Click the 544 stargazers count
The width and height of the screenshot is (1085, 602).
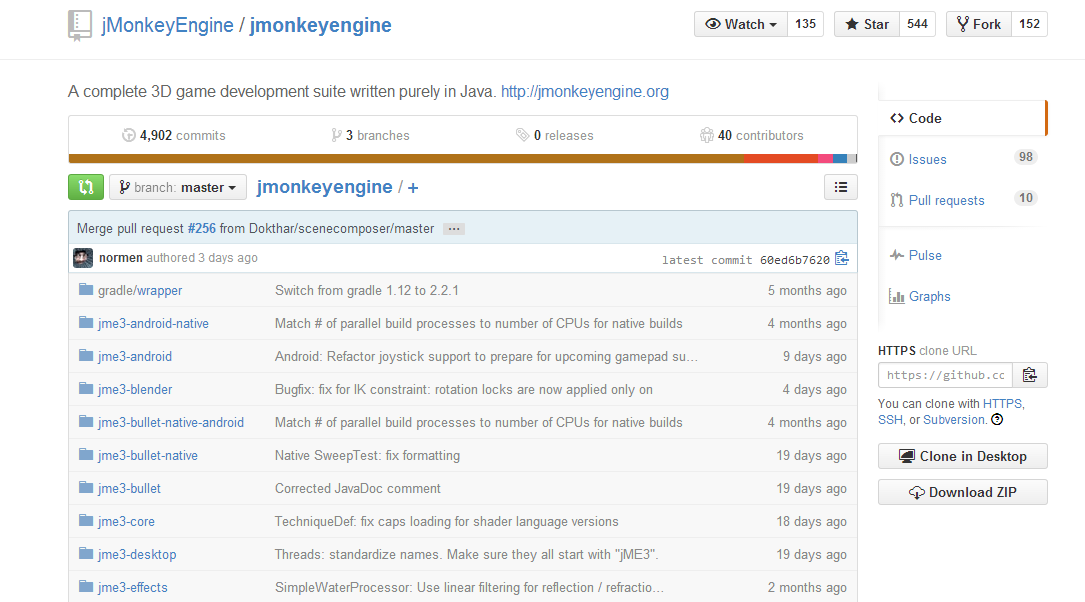point(918,24)
